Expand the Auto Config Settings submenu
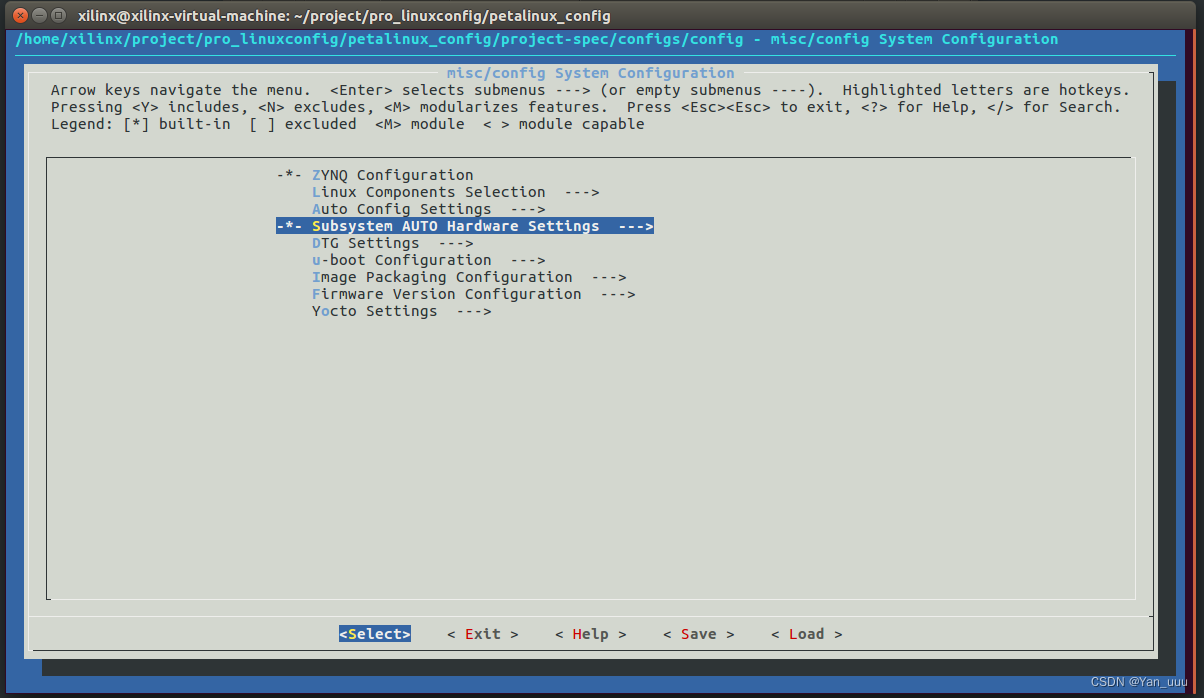The image size is (1204, 698). pos(401,208)
